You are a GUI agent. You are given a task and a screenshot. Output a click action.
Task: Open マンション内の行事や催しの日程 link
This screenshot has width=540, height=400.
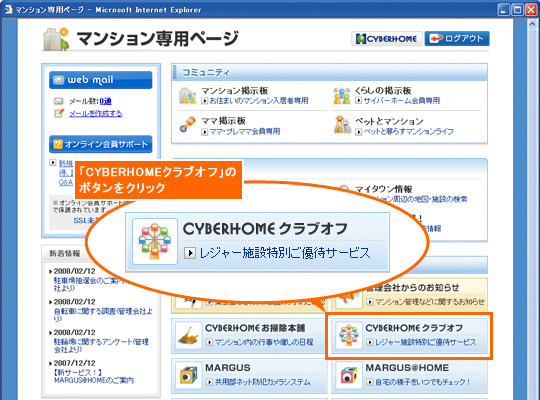coord(264,342)
